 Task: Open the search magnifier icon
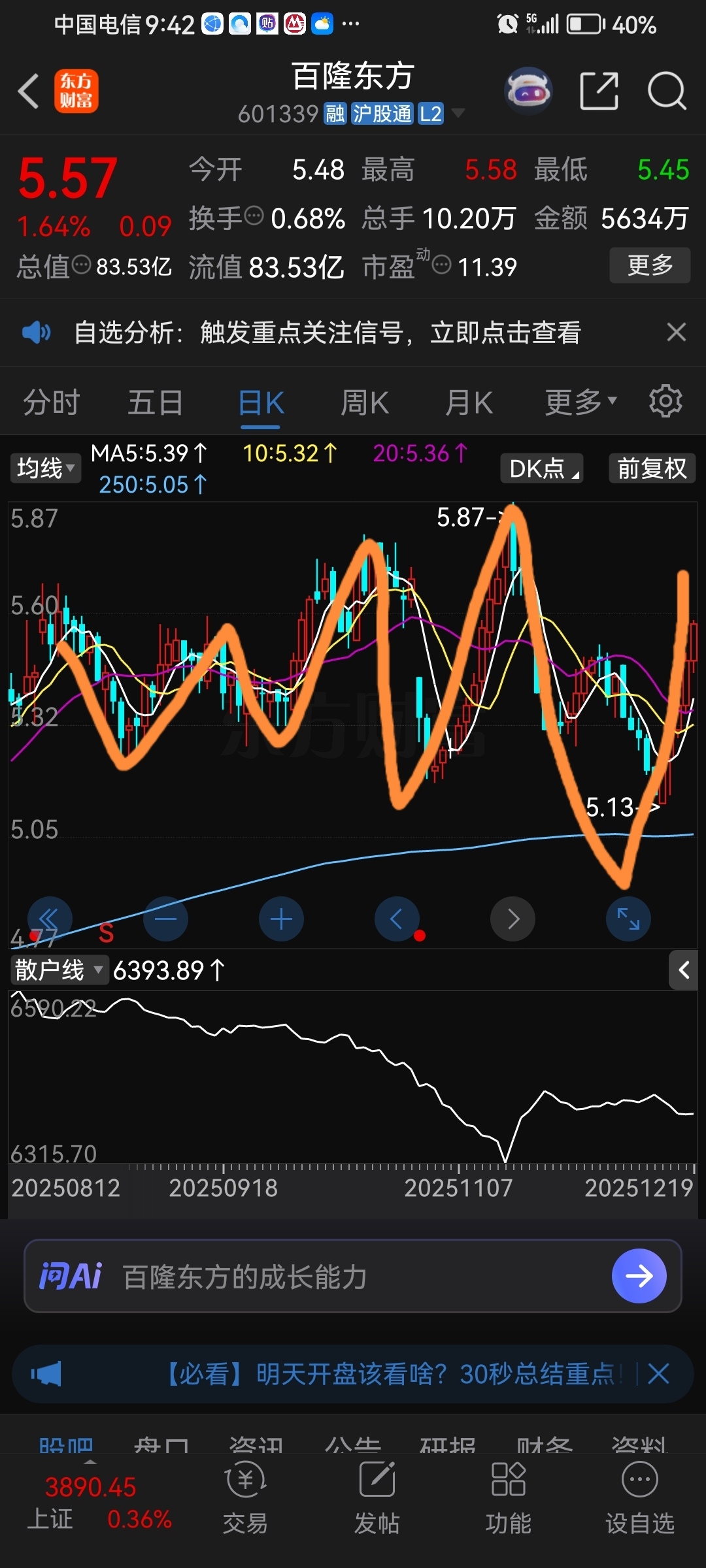pos(667,91)
